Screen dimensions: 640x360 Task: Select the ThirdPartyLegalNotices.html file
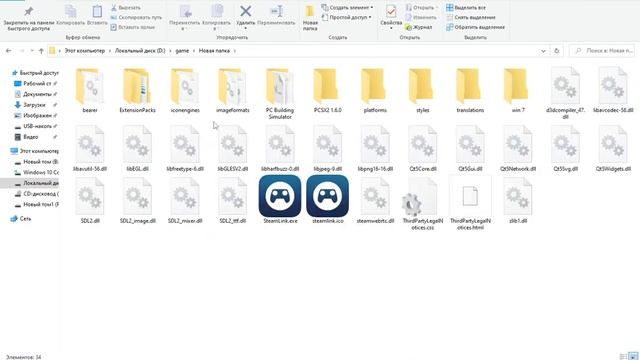[x=470, y=203]
